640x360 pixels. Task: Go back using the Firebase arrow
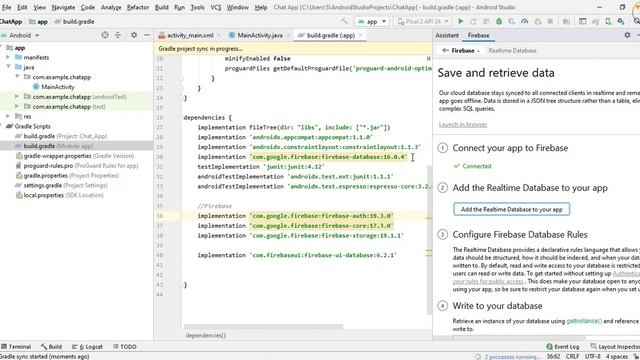pos(445,51)
